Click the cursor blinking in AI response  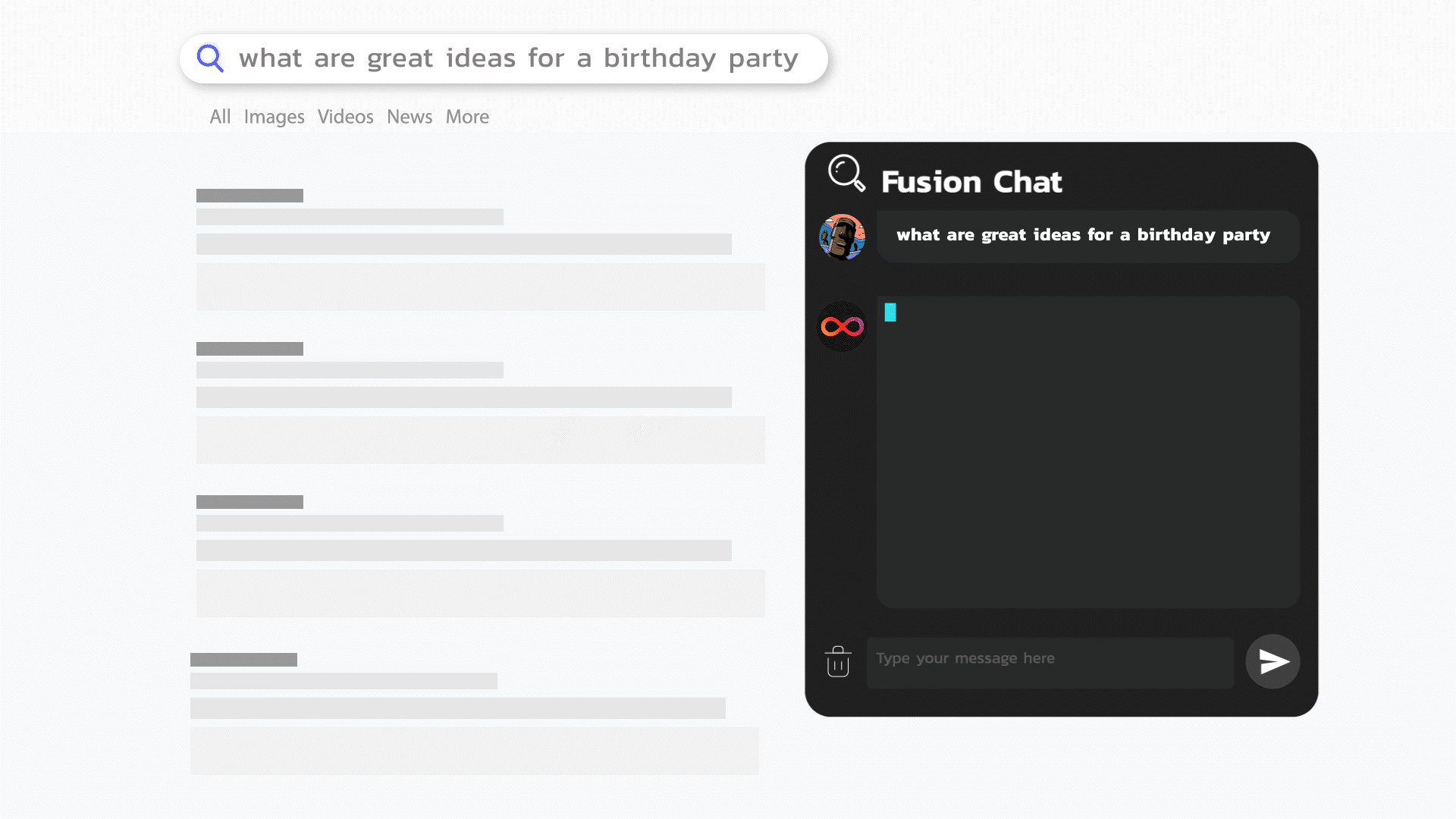pyautogui.click(x=892, y=311)
